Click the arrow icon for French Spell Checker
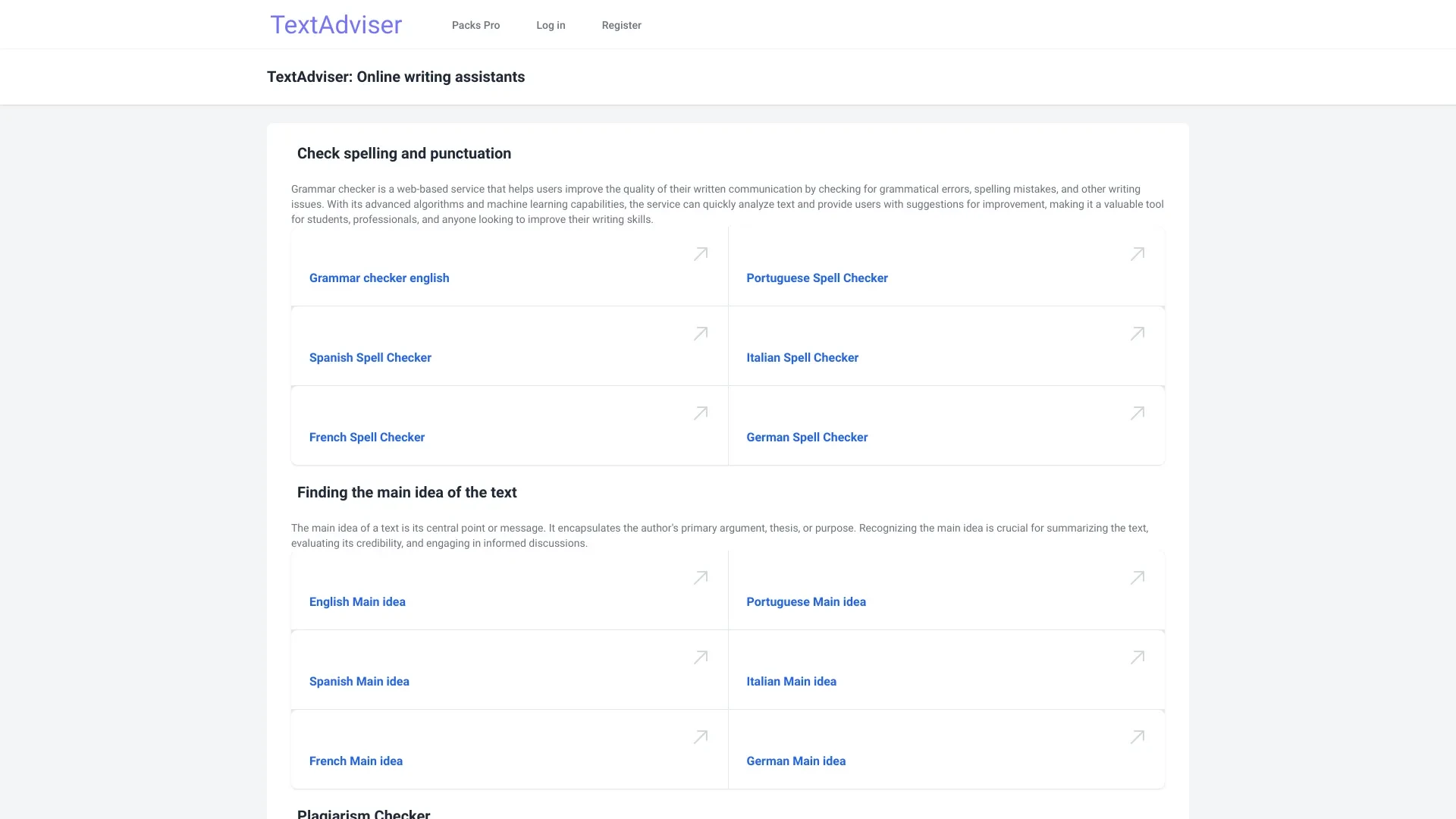Viewport: 1456px width, 819px height. [x=701, y=413]
